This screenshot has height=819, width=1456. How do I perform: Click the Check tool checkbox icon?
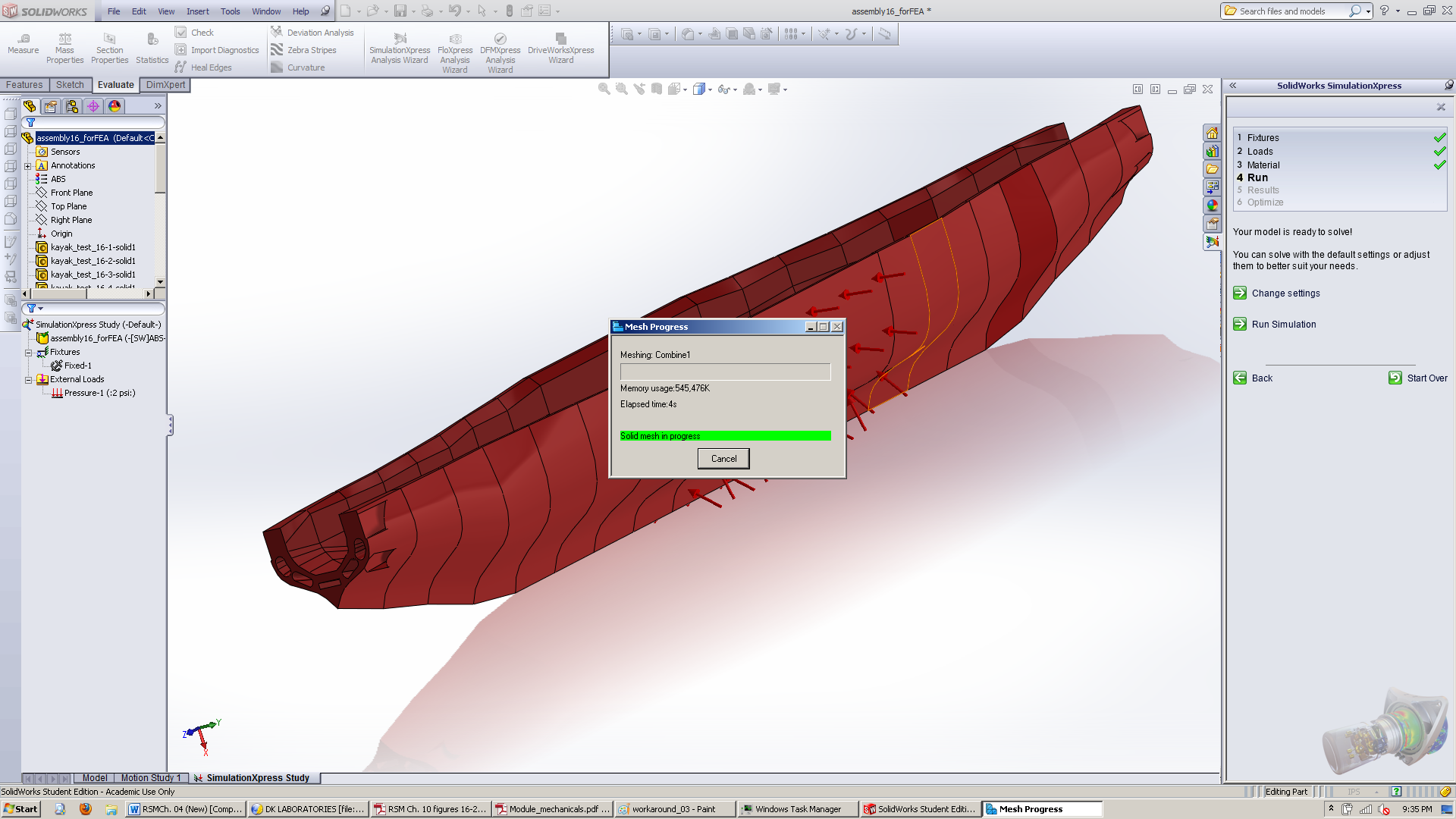(181, 33)
